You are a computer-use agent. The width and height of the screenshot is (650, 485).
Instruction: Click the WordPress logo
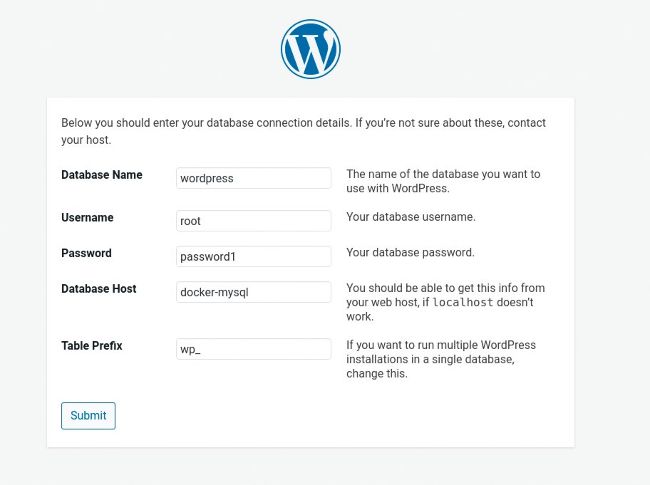pos(311,49)
